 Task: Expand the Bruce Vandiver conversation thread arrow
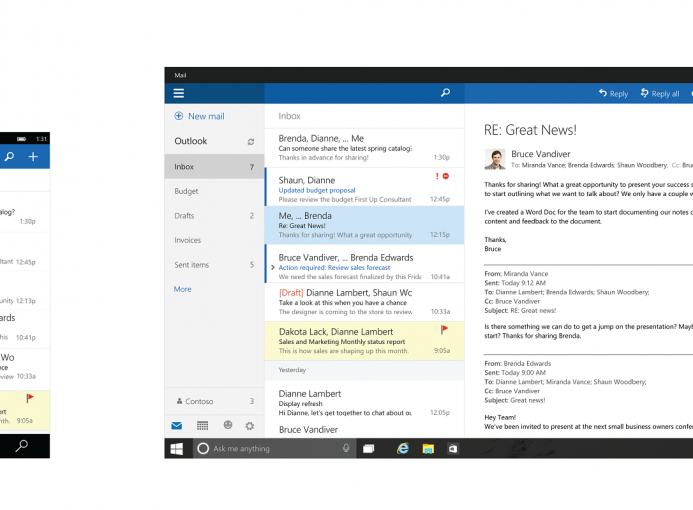(273, 267)
